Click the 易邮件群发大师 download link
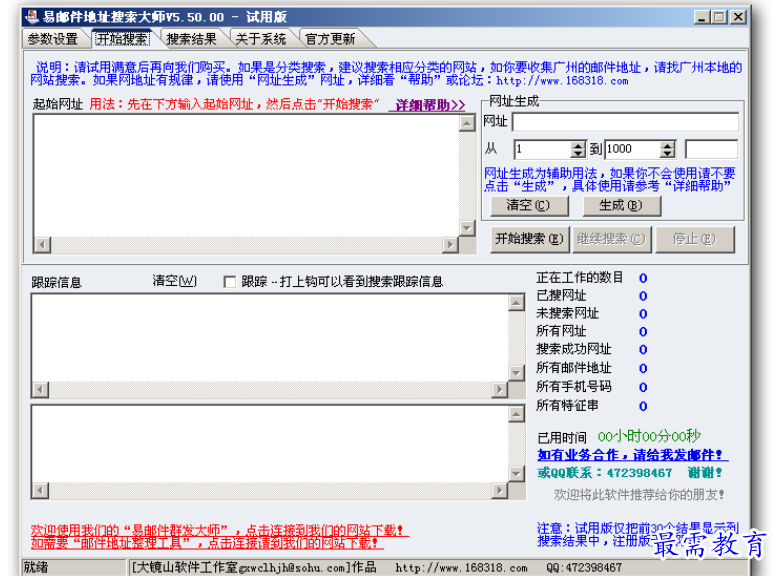 (218, 530)
